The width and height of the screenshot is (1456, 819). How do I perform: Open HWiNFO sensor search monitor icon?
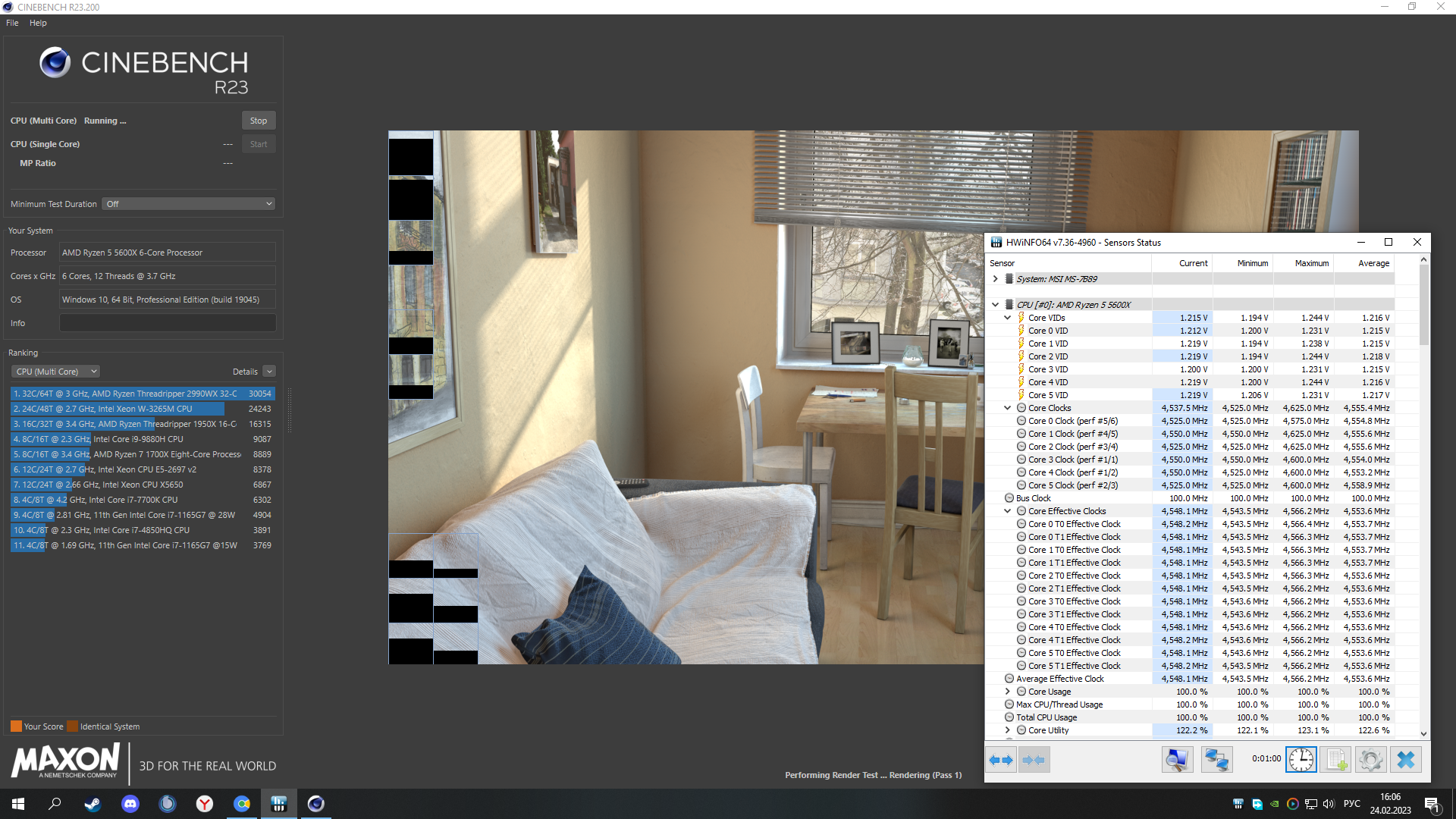click(x=1177, y=760)
